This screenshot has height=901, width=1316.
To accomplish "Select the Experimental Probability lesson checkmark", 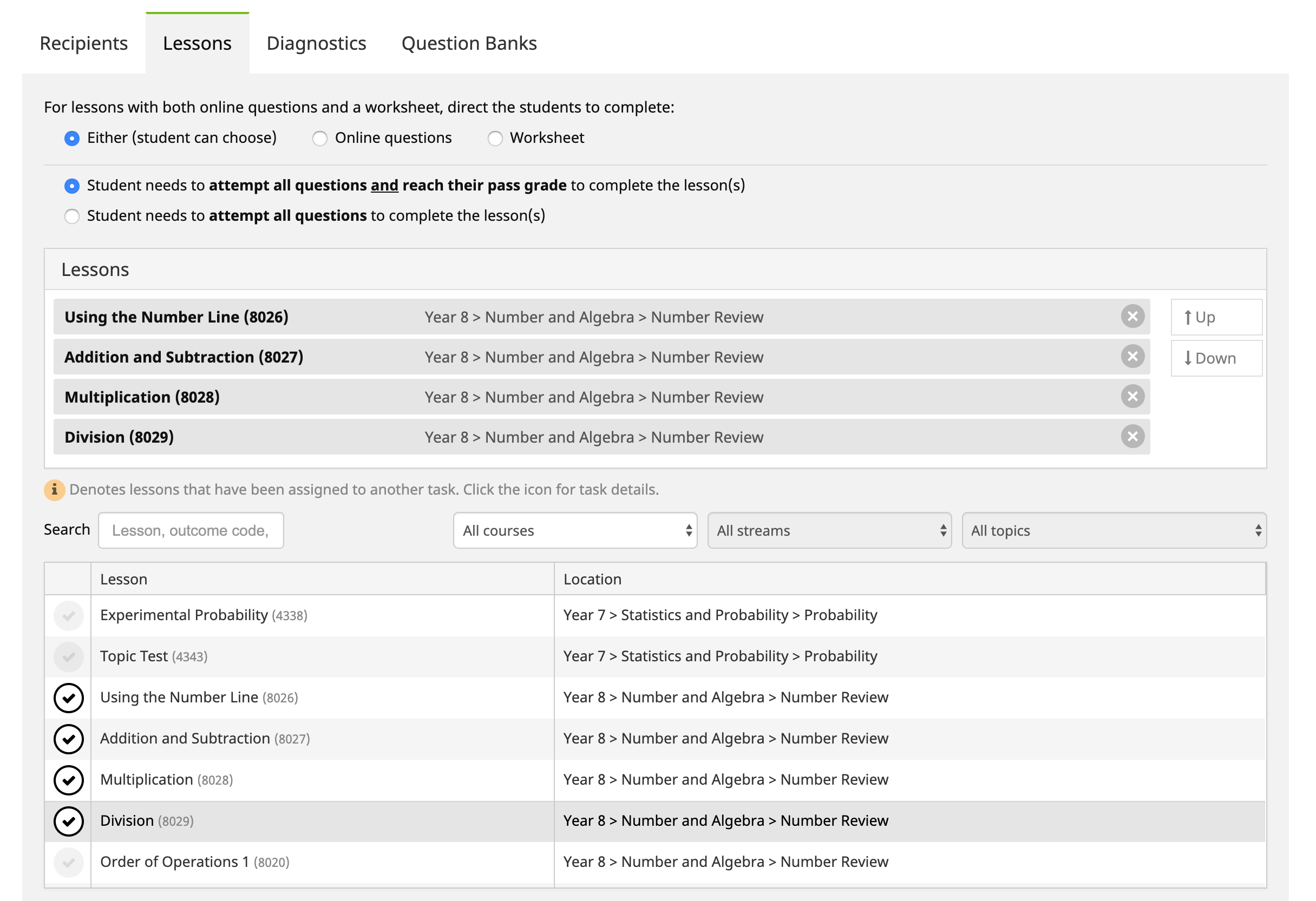I will (x=69, y=615).
